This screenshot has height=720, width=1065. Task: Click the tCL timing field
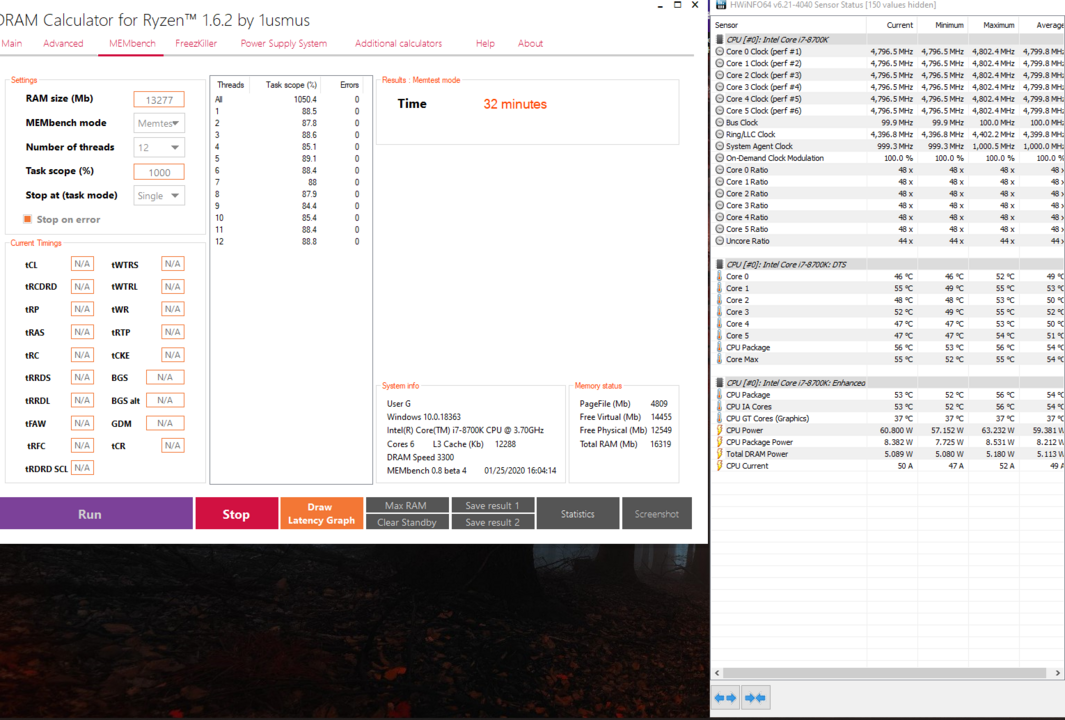(x=82, y=264)
